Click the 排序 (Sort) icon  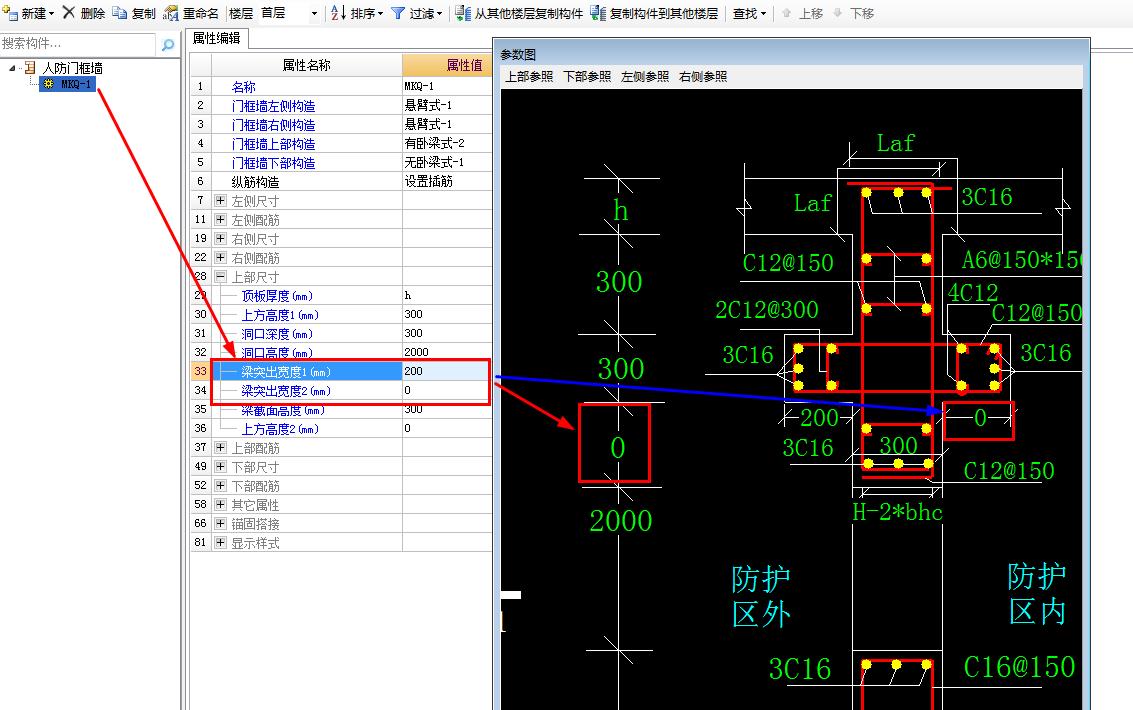(338, 13)
